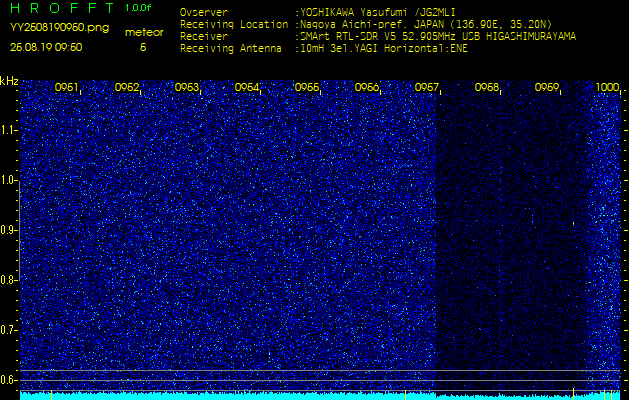Select the 0.8 kHz frequency label
The image size is (629, 400).
pos(8,280)
